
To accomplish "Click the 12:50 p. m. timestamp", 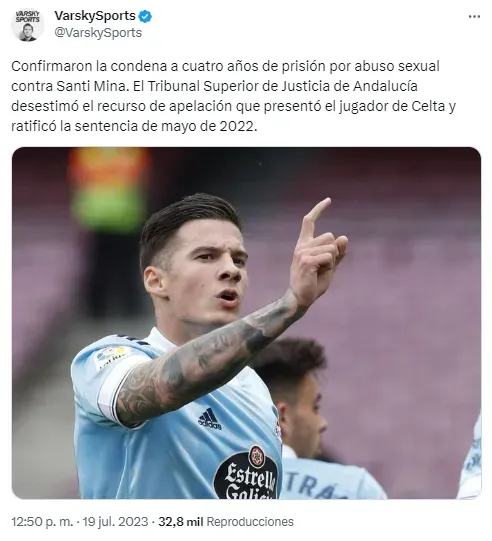I will (42, 521).
